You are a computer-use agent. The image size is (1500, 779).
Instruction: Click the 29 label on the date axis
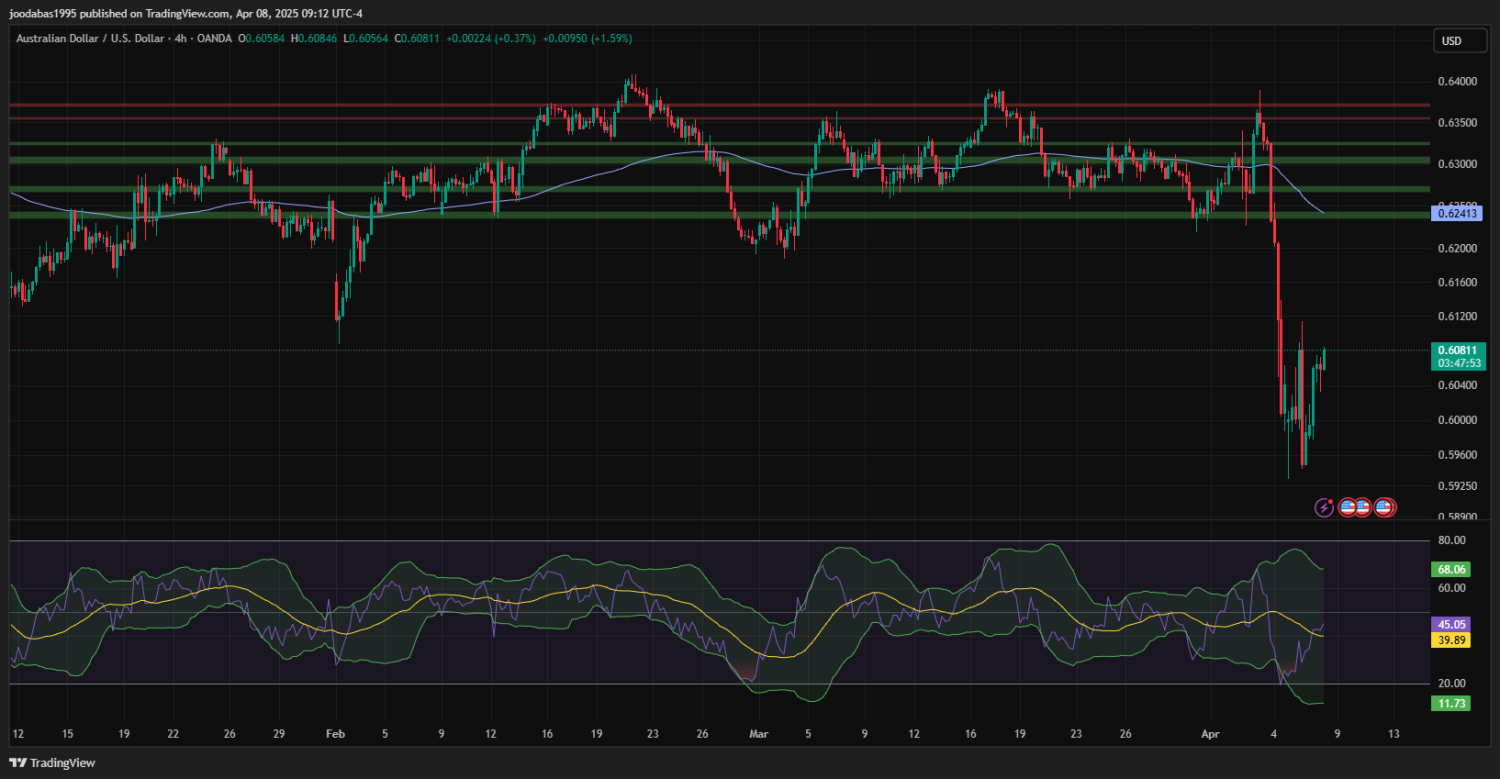click(x=280, y=733)
